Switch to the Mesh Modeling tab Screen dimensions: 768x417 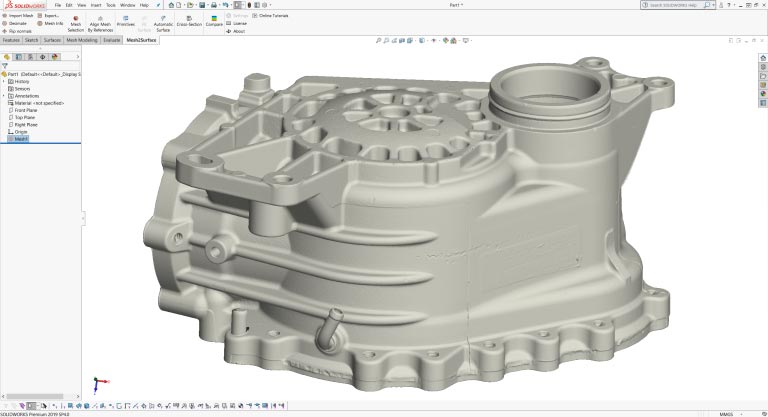click(83, 40)
